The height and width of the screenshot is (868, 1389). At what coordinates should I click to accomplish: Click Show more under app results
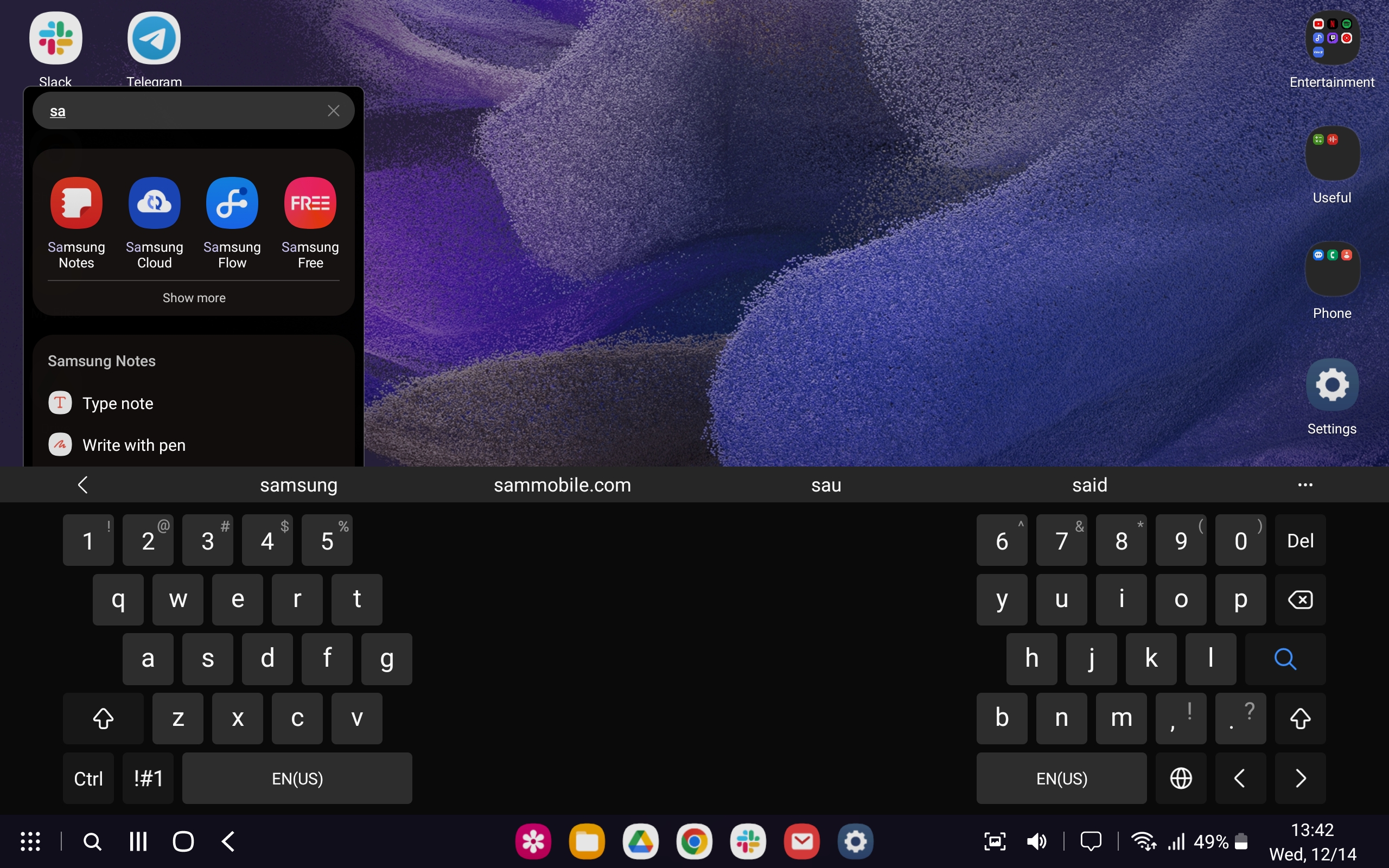(x=194, y=298)
